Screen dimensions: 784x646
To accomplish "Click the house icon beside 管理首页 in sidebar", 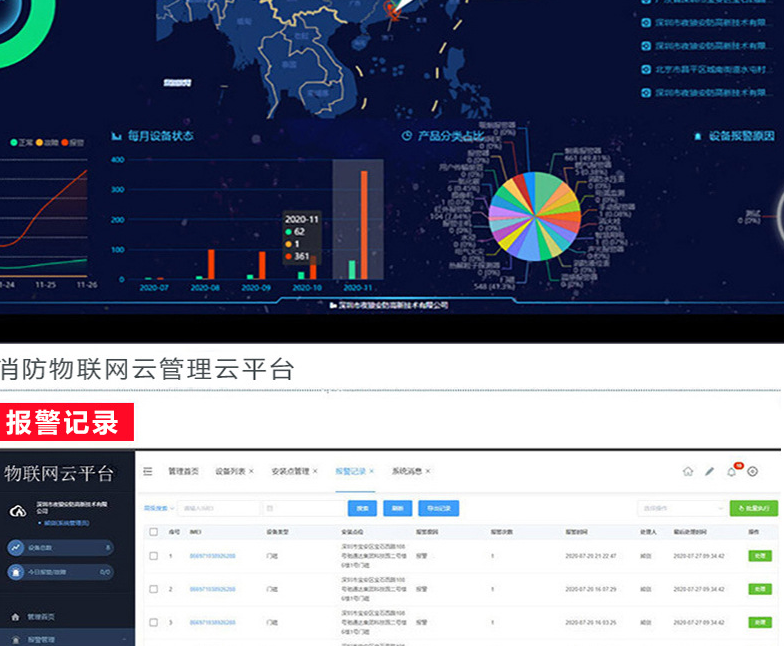I will tap(16, 616).
